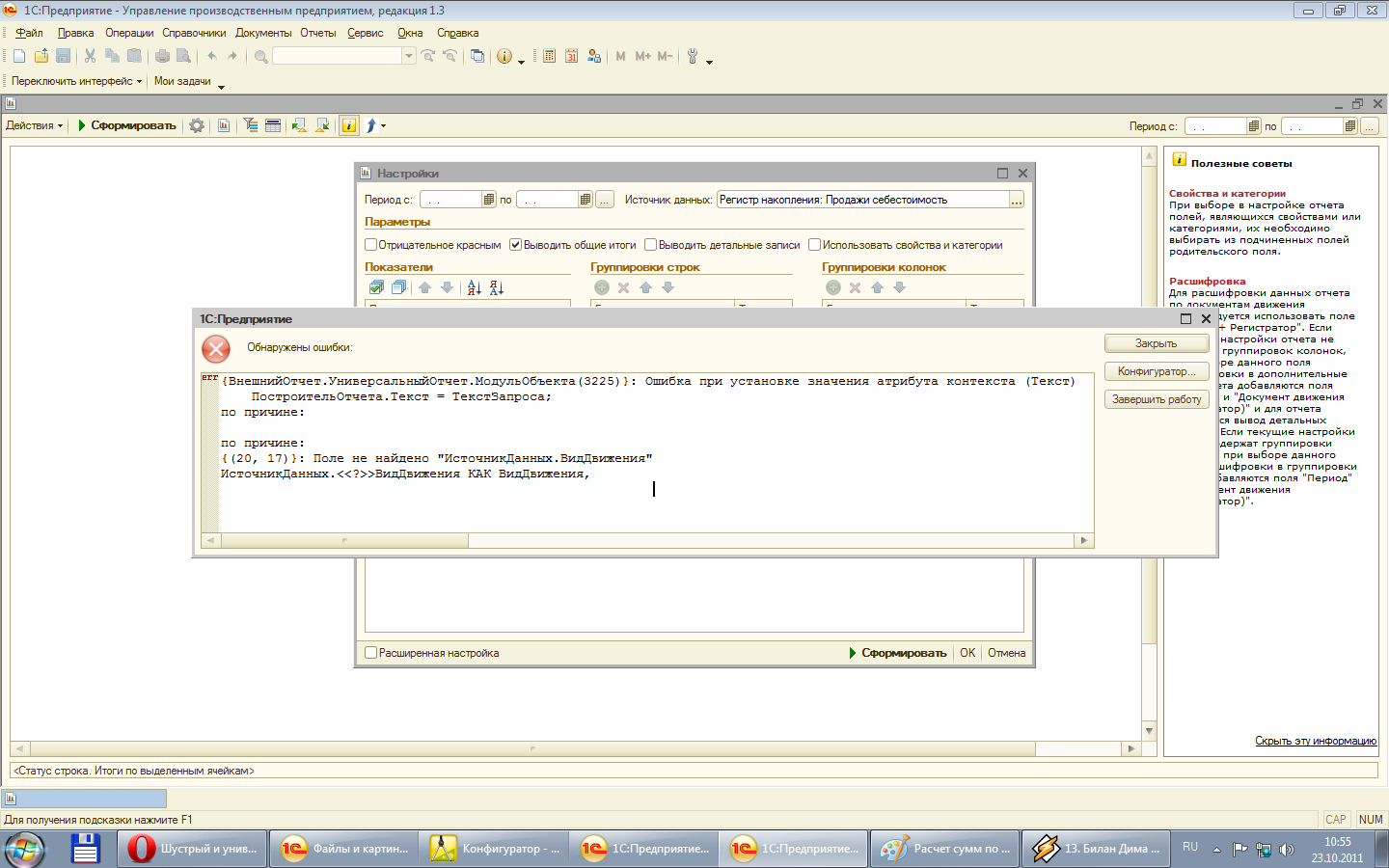Image resolution: width=1389 pixels, height=868 pixels.
Task: Click Закрыть button in error dialog
Action: point(1157,343)
